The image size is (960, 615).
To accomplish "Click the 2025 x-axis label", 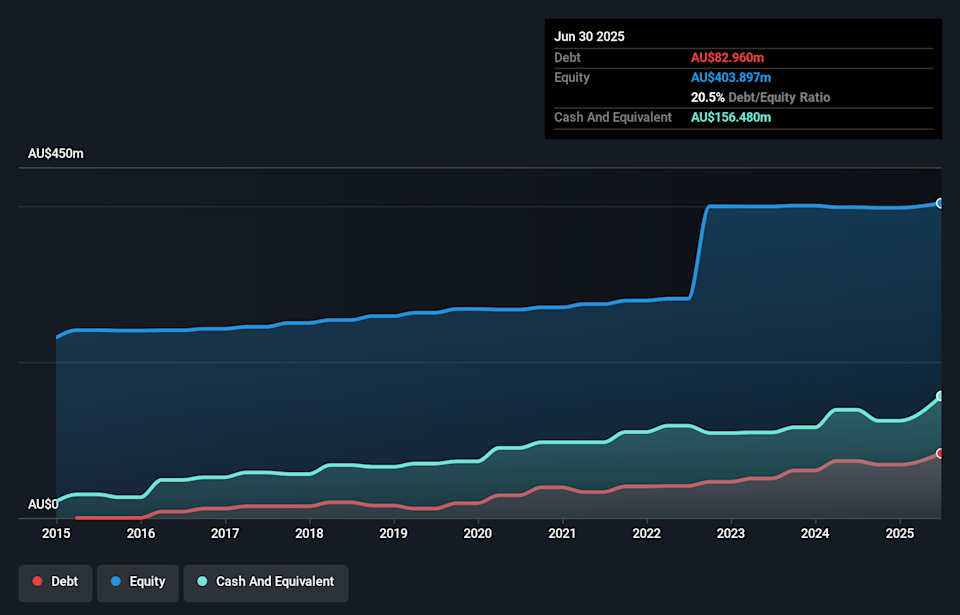I will (900, 533).
